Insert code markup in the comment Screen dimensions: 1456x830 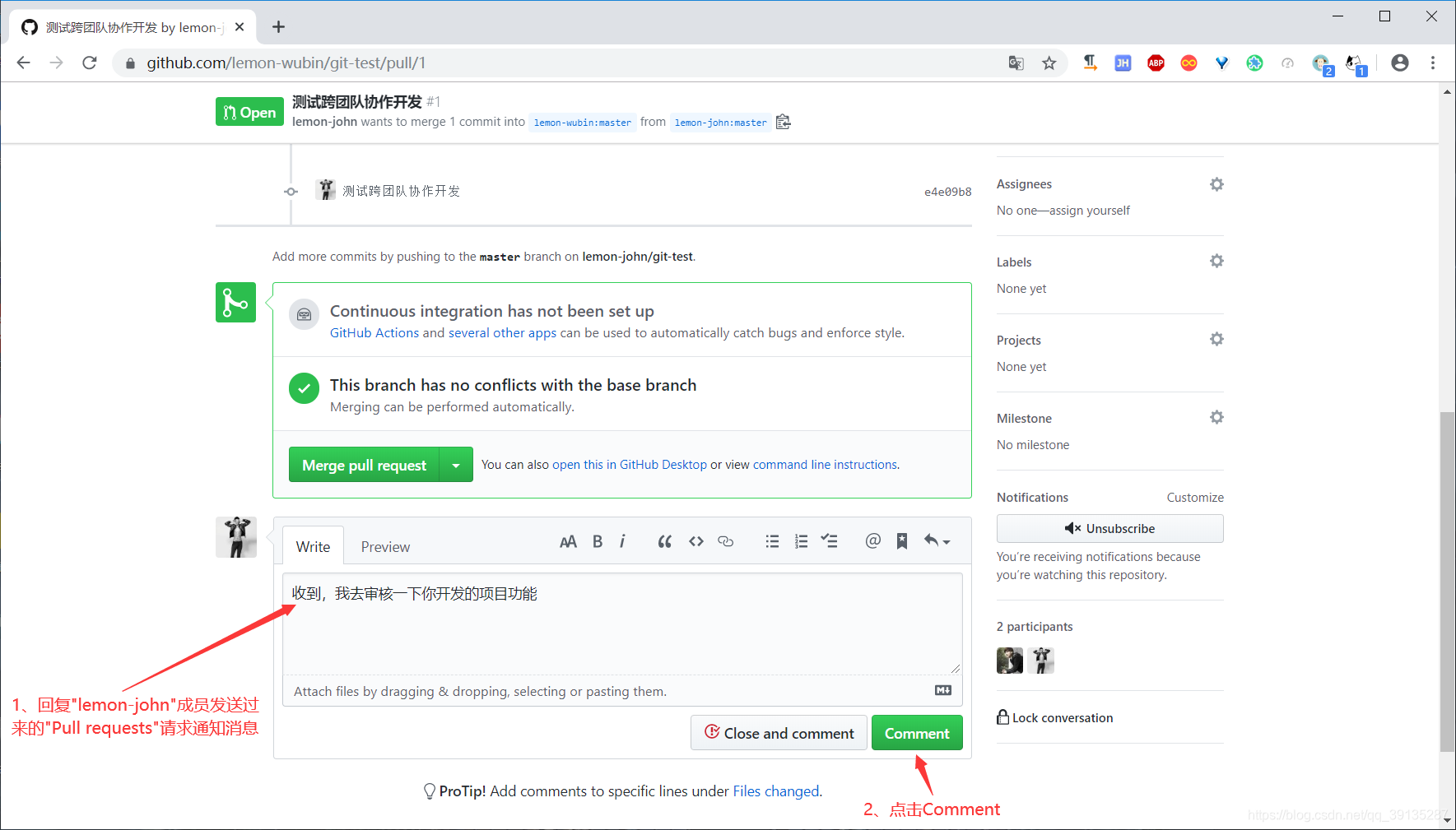click(696, 541)
